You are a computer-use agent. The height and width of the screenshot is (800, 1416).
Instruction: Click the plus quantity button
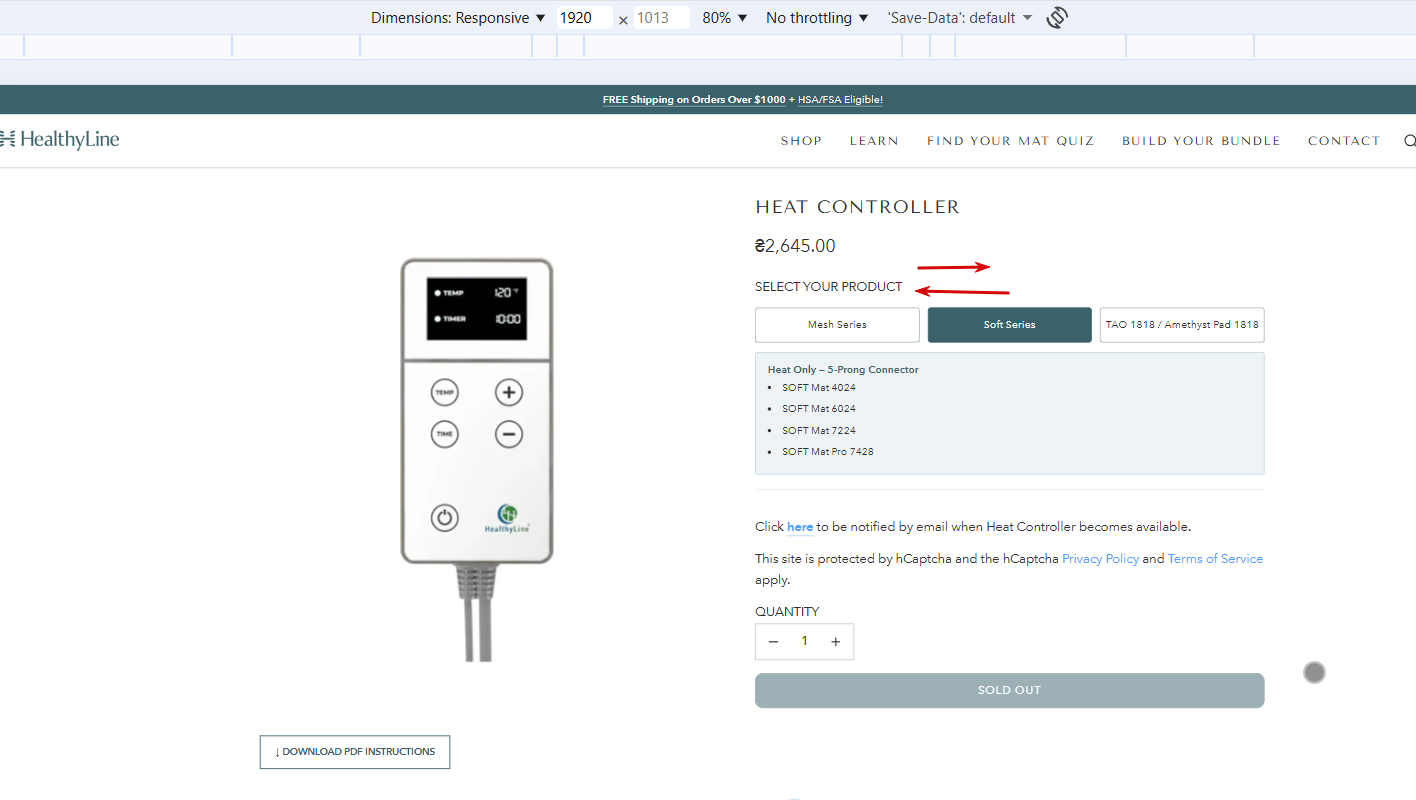point(836,642)
